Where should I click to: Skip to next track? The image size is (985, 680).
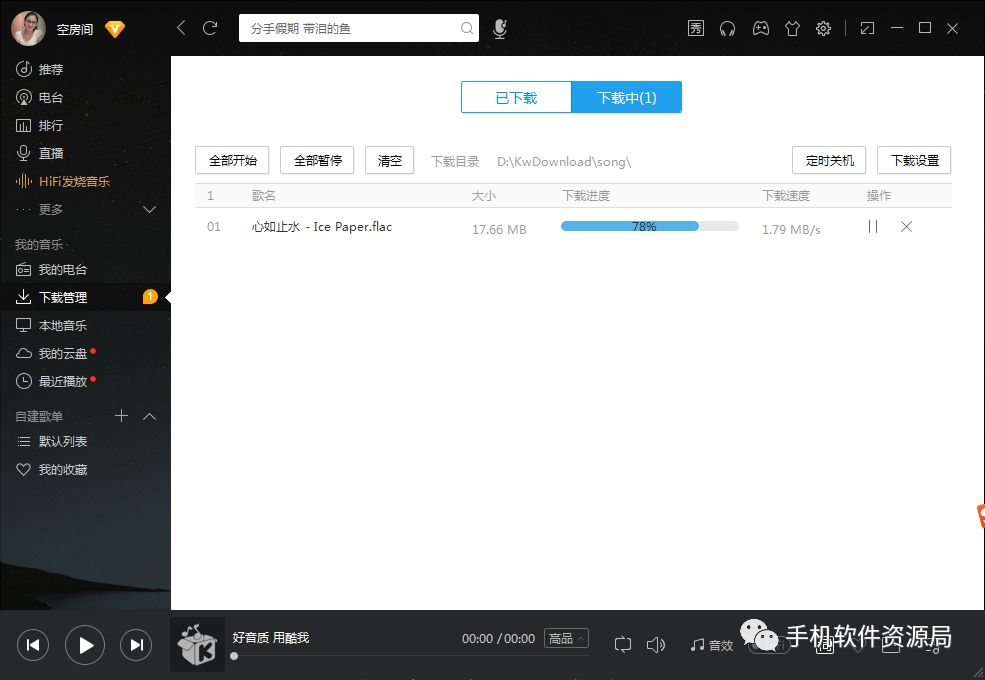click(136, 645)
